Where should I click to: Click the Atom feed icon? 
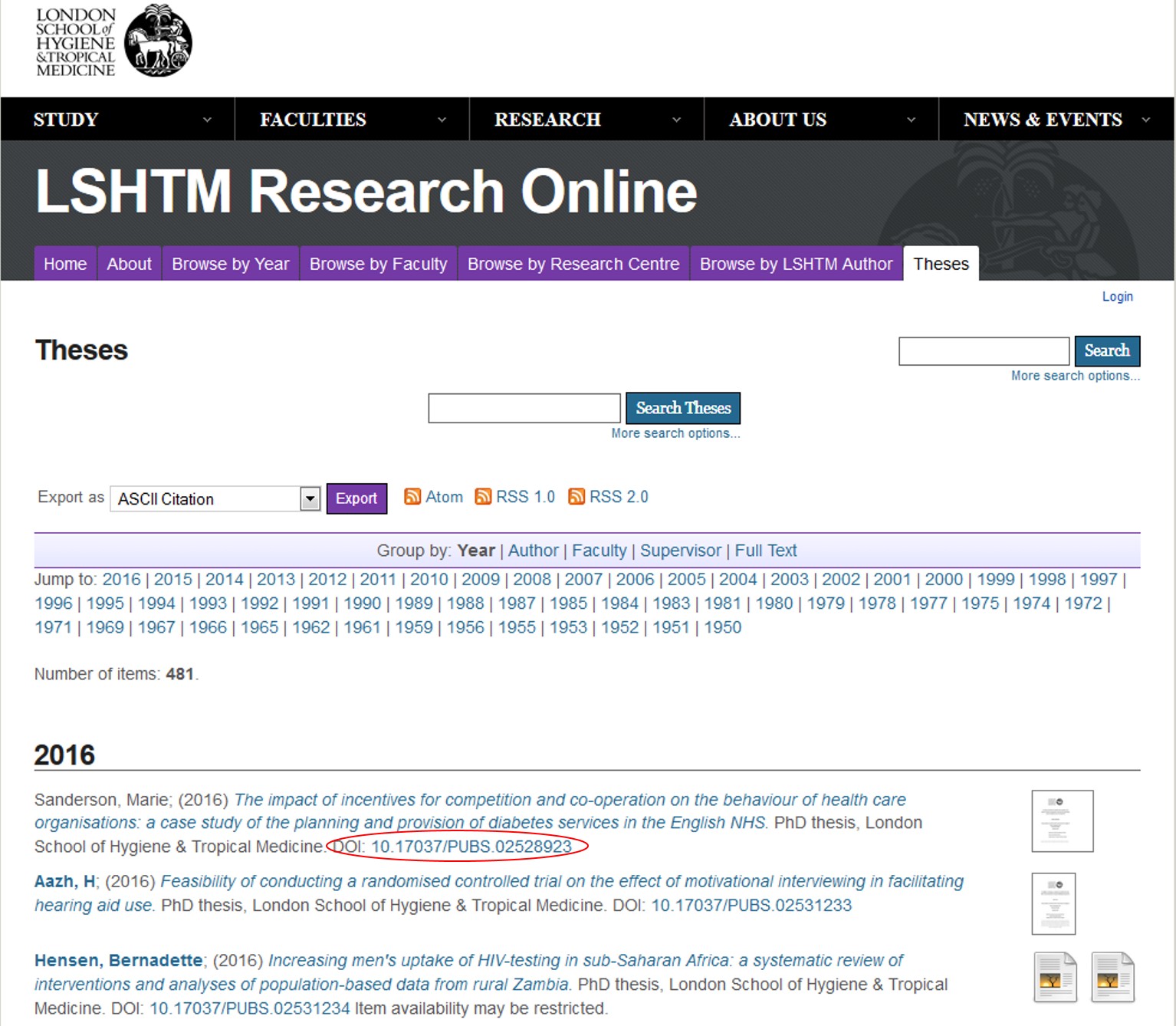412,497
